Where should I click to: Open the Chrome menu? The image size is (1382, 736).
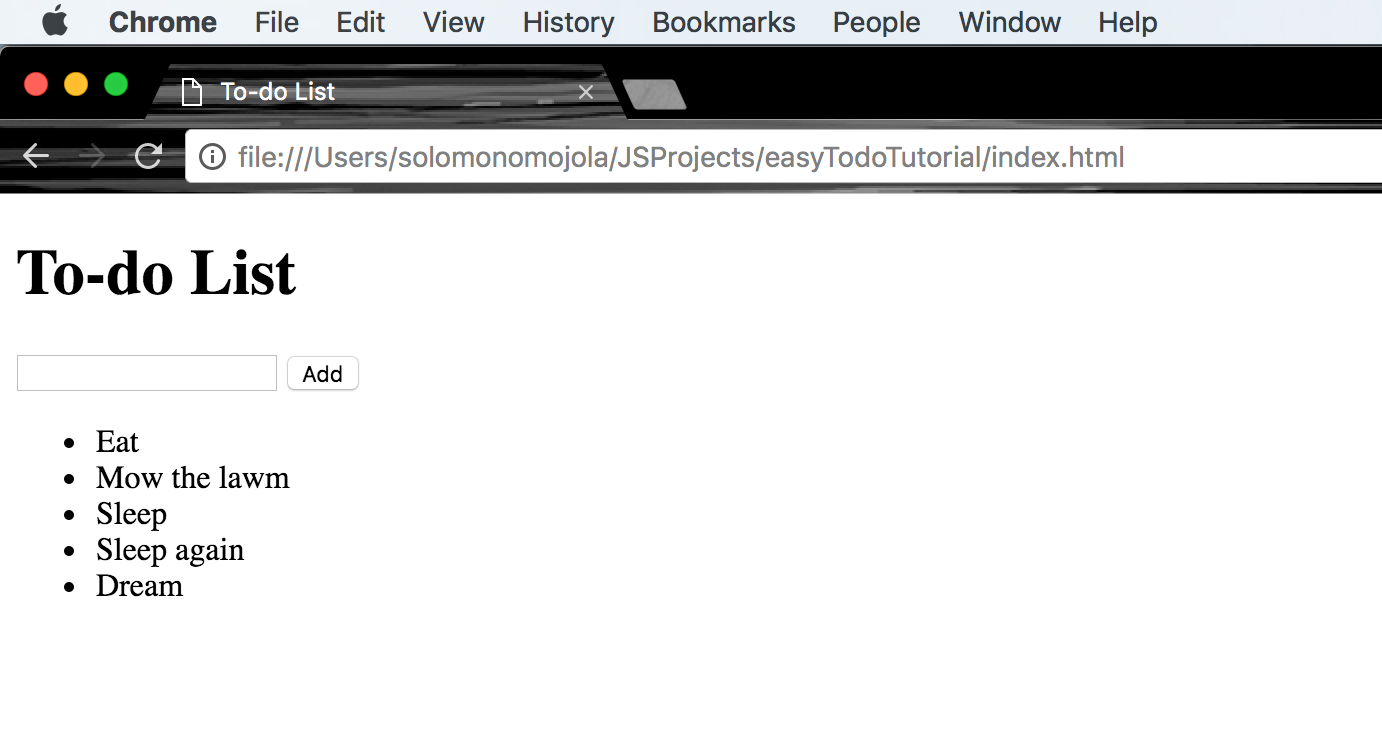point(163,22)
